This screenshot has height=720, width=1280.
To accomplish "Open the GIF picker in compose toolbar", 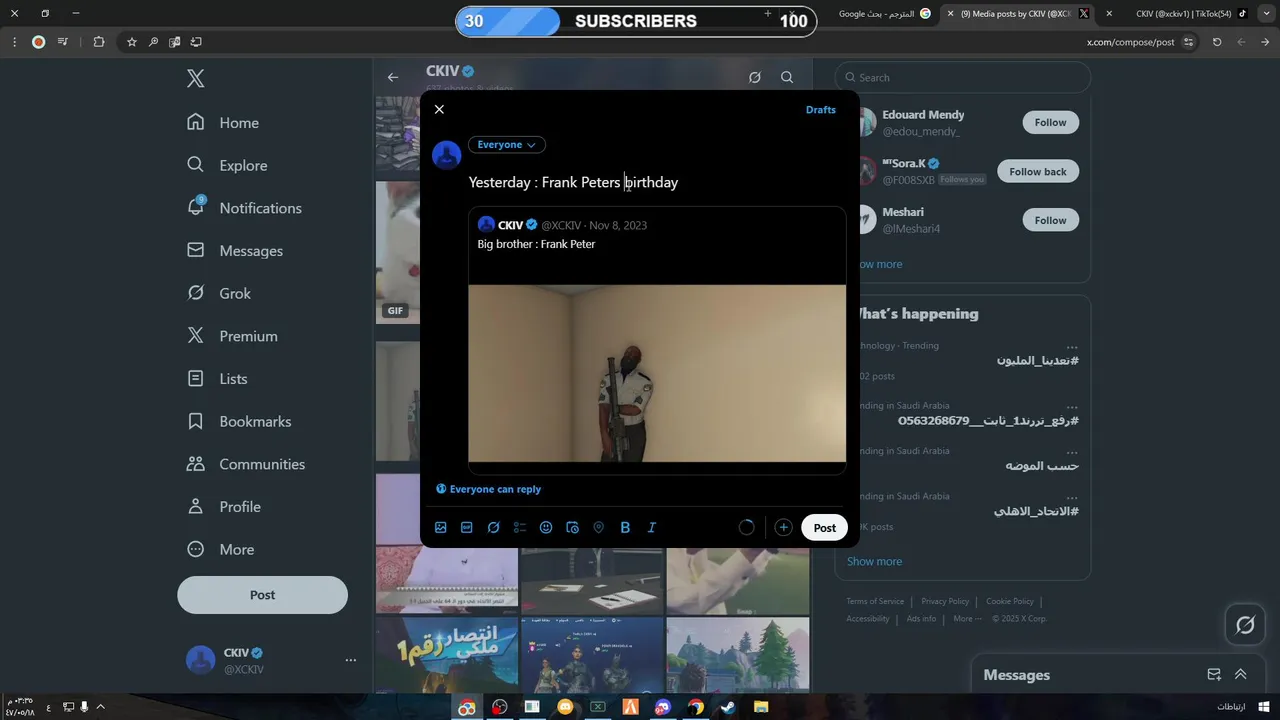I will coord(467,527).
